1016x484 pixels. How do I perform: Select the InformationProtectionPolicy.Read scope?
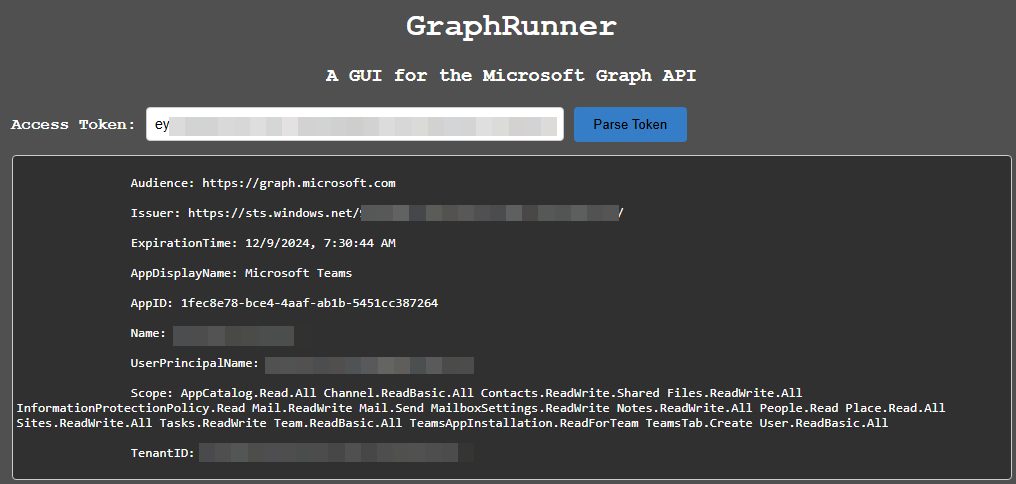click(x=131, y=408)
